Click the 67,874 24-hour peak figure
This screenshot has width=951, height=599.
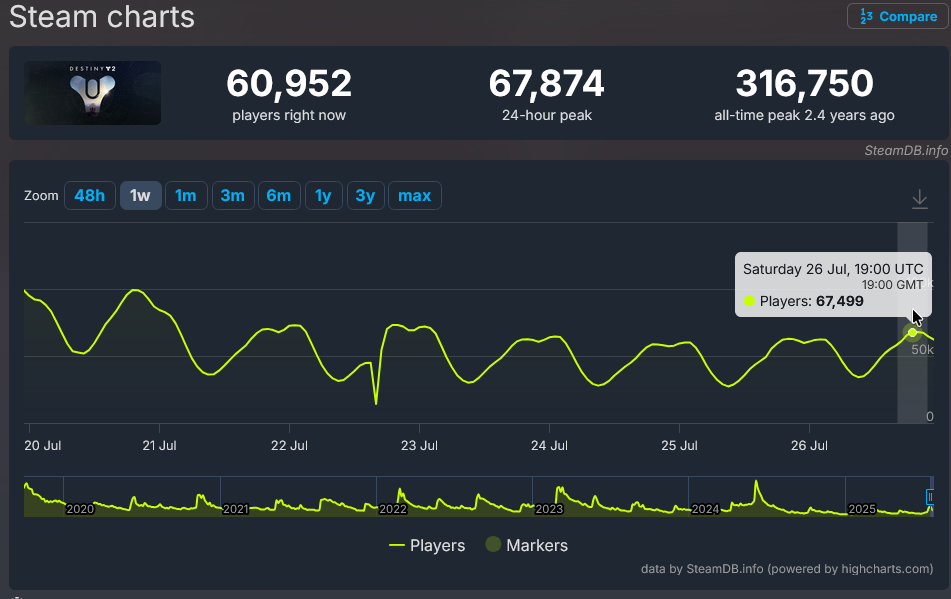(x=546, y=83)
